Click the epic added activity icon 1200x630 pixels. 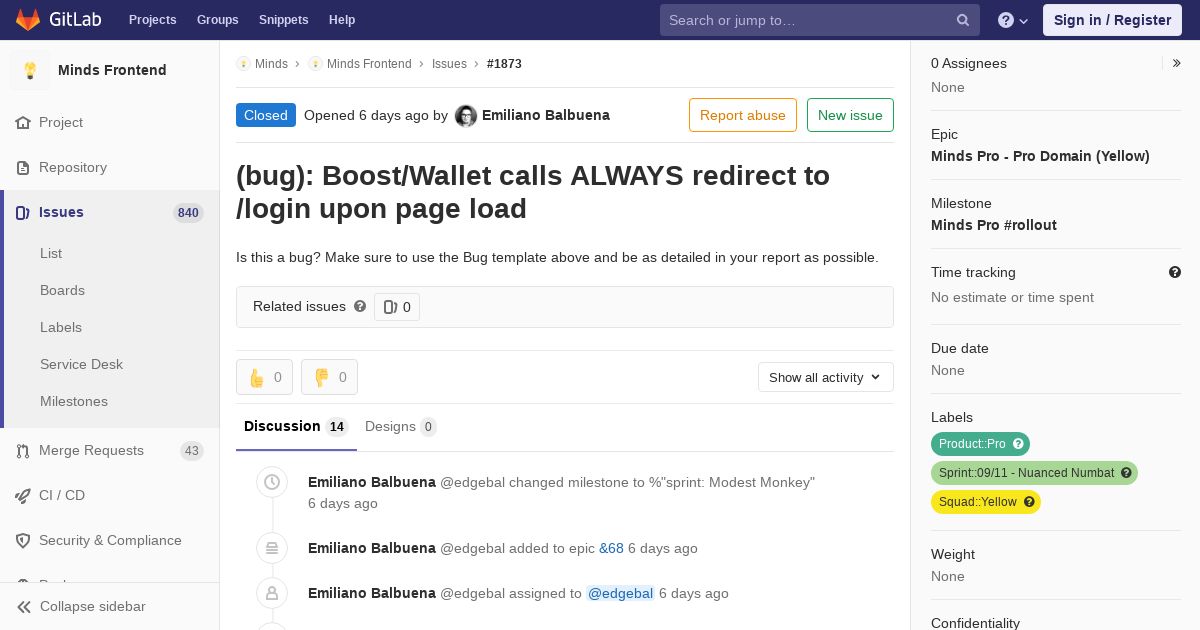coord(272,547)
